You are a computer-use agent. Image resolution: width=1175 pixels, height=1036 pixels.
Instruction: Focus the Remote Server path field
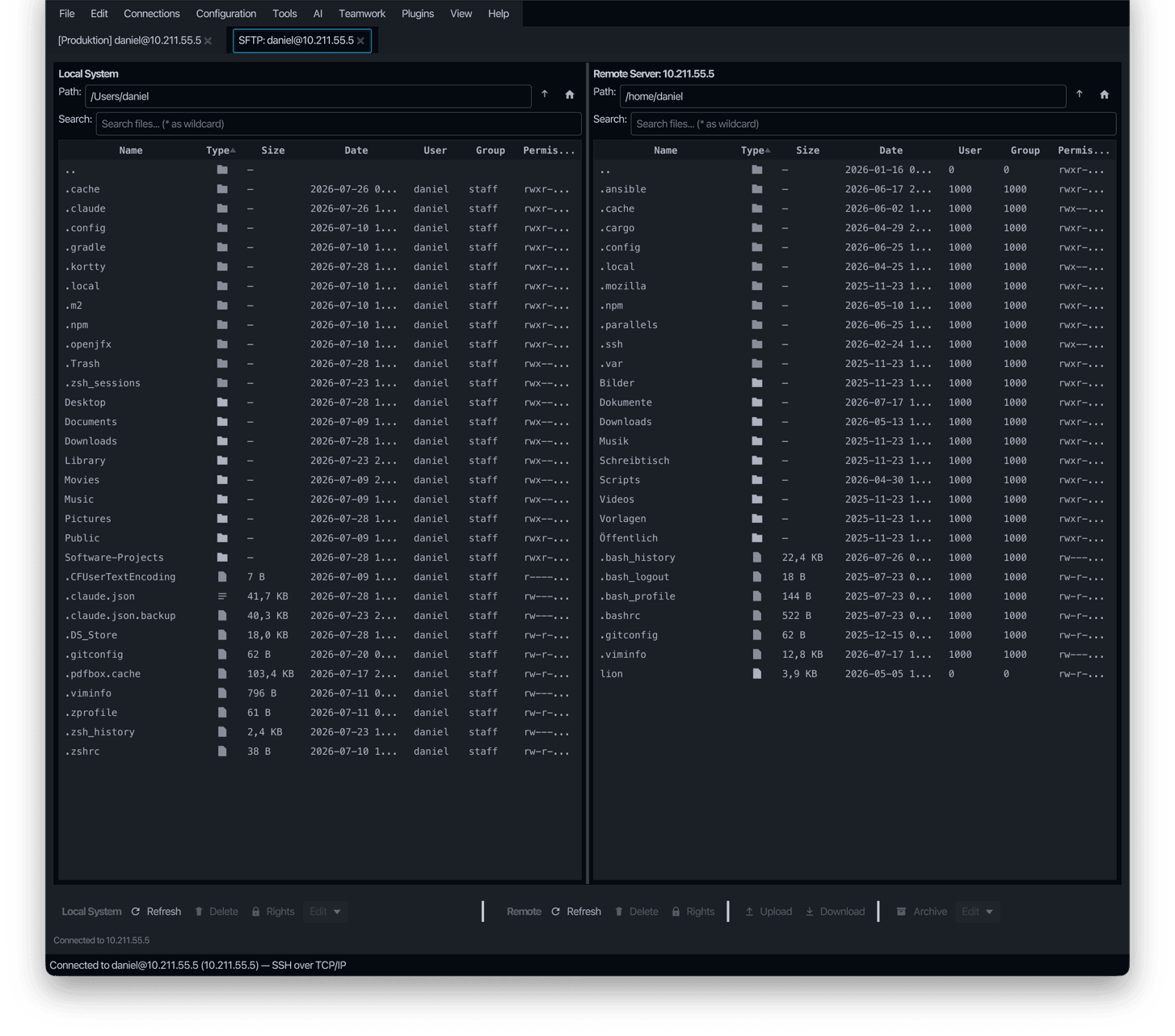[x=843, y=96]
